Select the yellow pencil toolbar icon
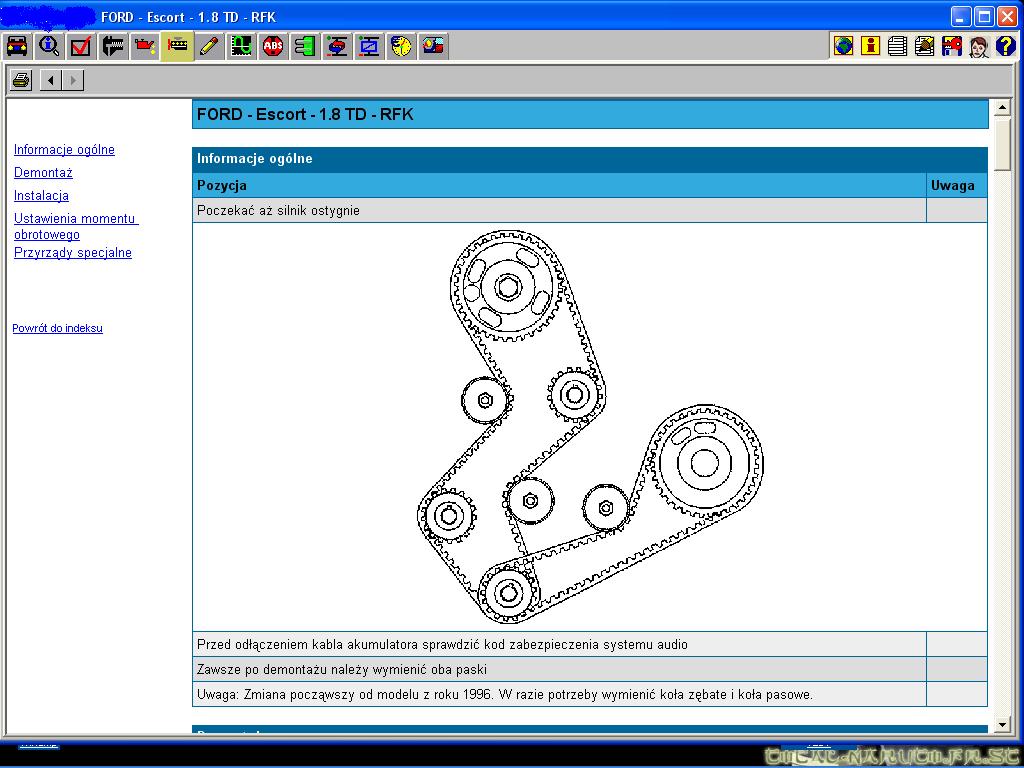 click(x=209, y=46)
